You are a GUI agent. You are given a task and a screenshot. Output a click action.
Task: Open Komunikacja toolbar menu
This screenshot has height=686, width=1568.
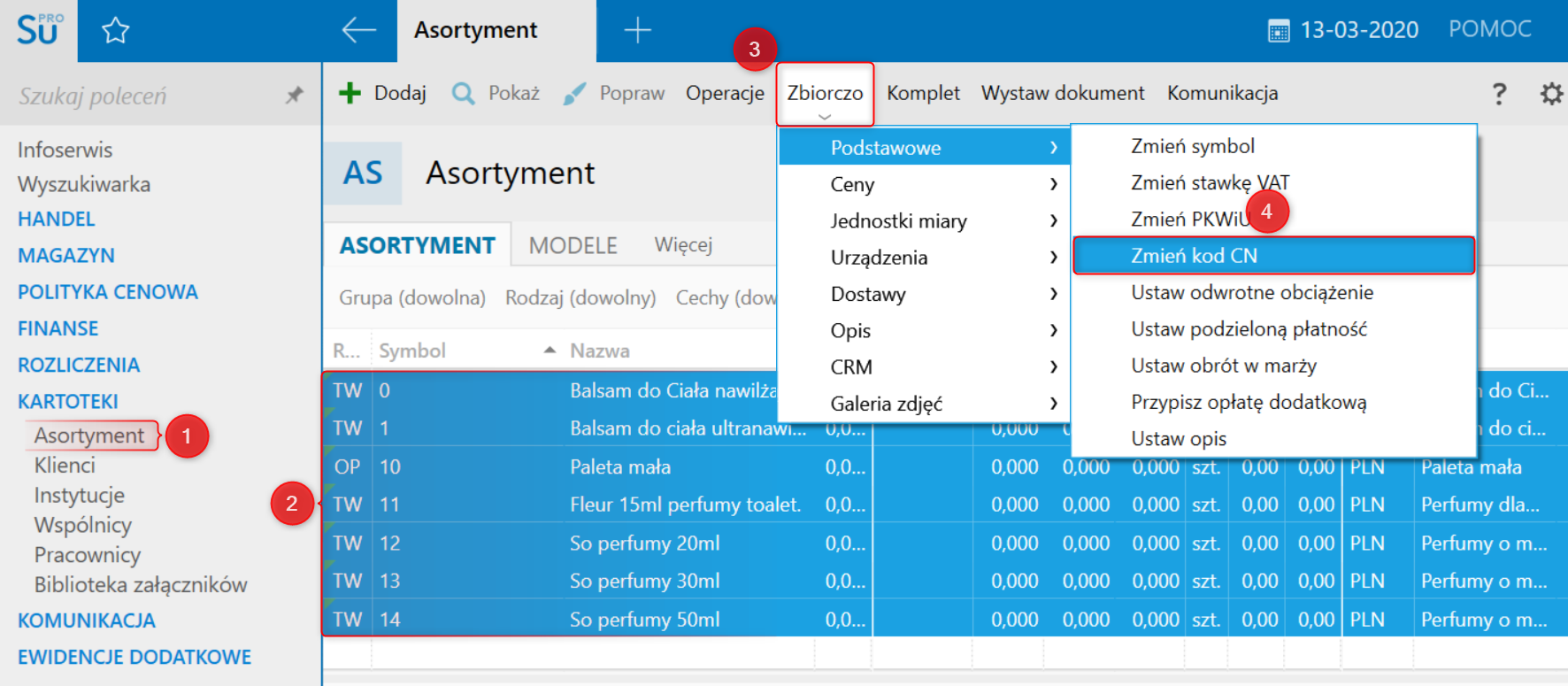1222,93
